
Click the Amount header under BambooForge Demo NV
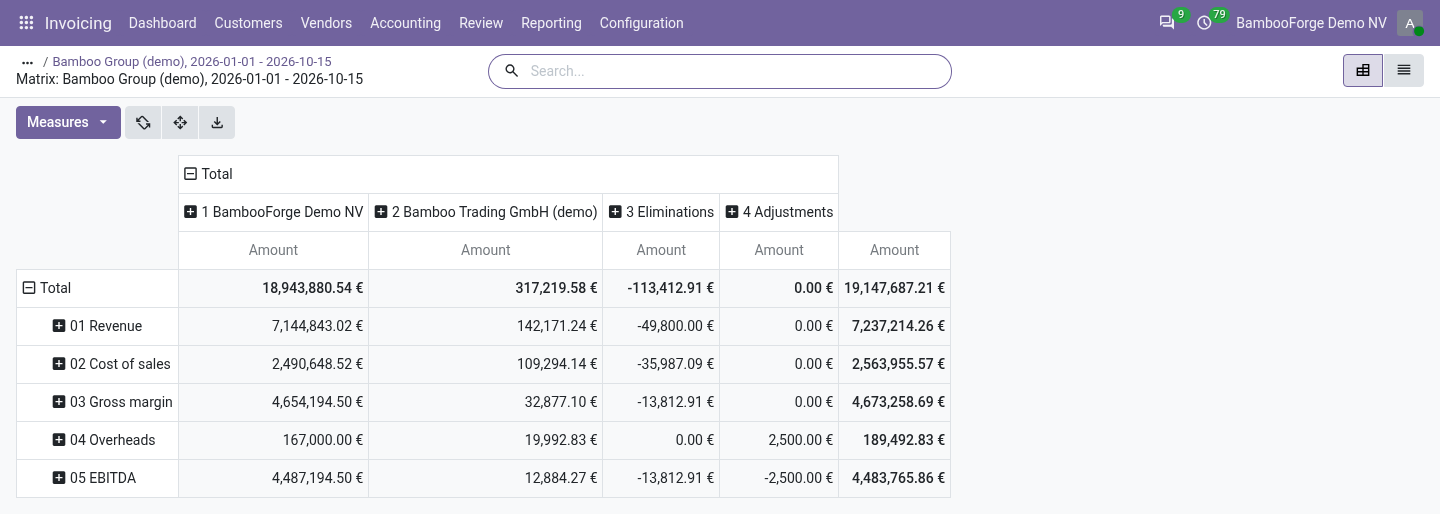point(273,250)
